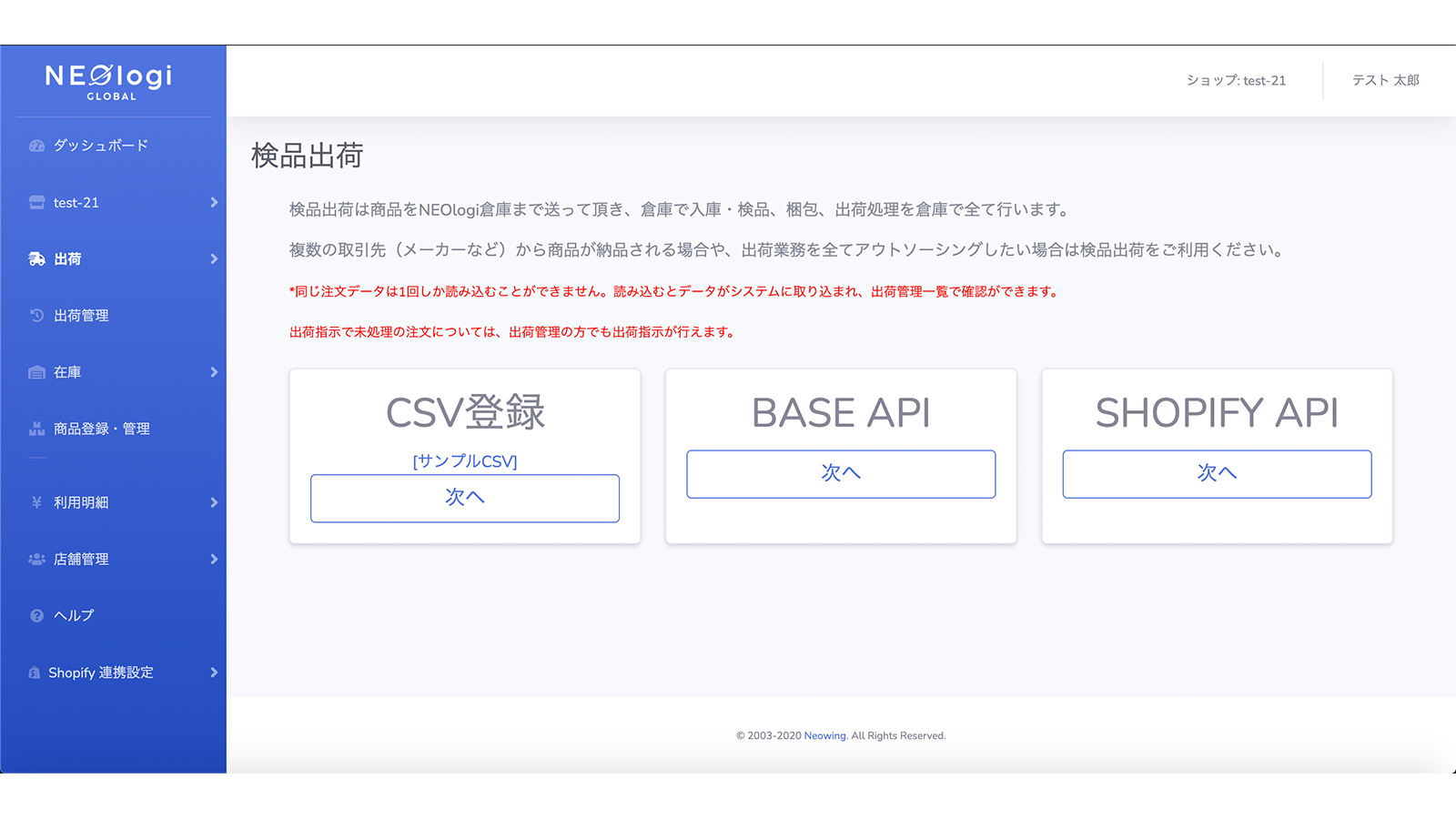Open the サンプルCSV download link
The height and width of the screenshot is (819, 1456).
[465, 460]
